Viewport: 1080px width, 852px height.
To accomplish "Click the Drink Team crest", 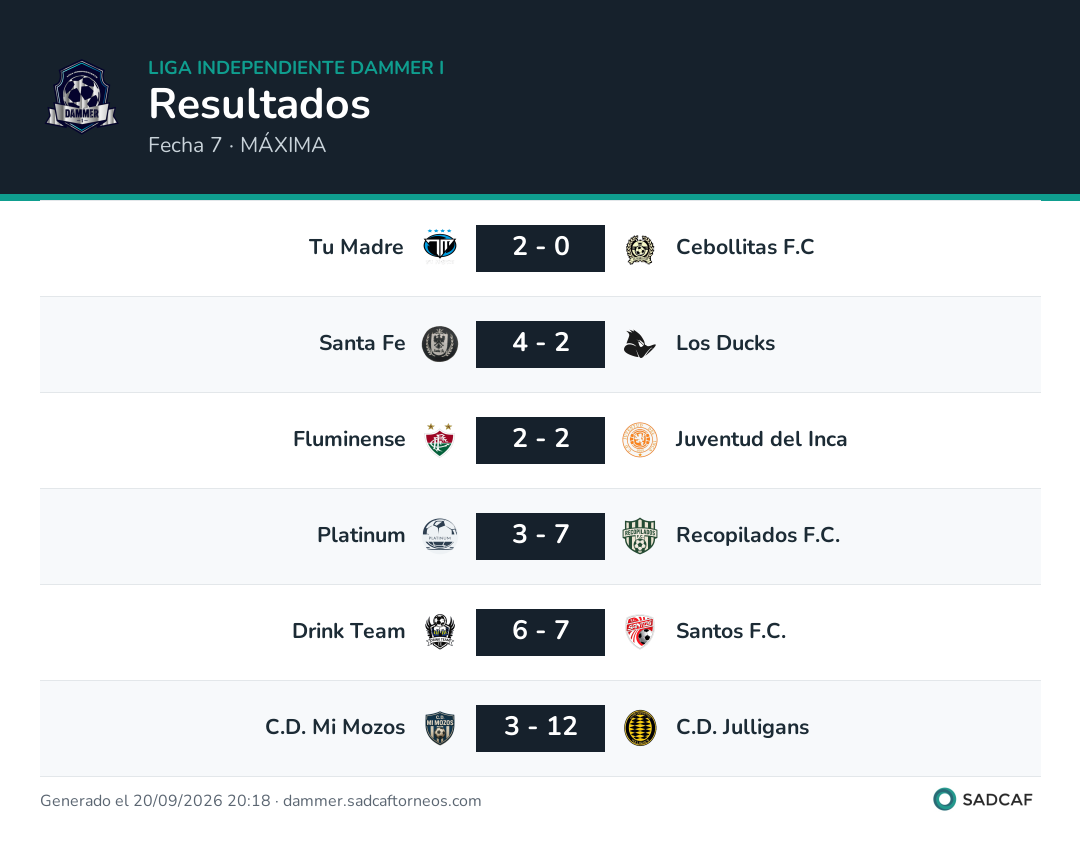I will pyautogui.click(x=439, y=632).
